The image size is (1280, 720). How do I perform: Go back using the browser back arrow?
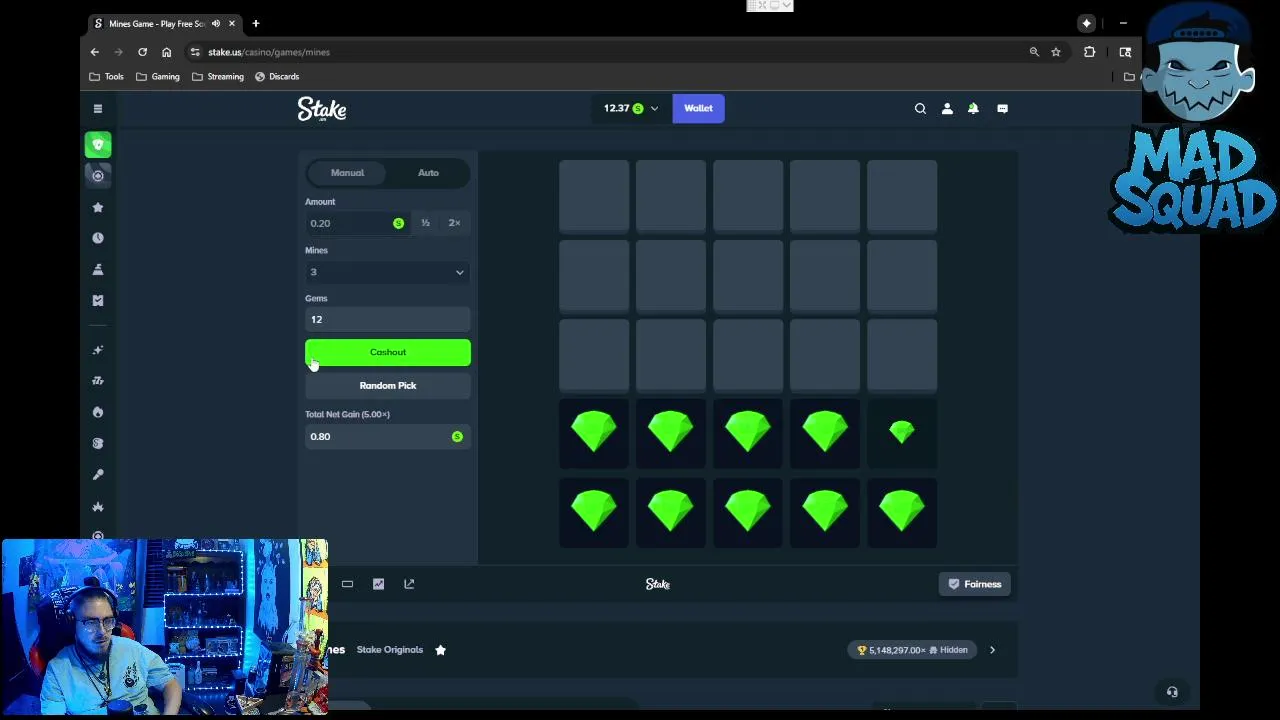click(x=95, y=52)
